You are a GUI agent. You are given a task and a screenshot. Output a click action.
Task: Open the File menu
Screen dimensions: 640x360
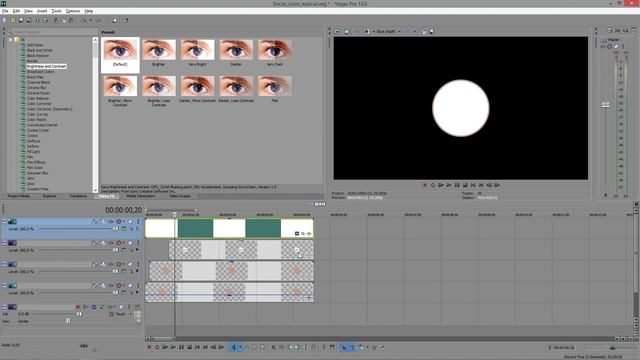[5, 11]
